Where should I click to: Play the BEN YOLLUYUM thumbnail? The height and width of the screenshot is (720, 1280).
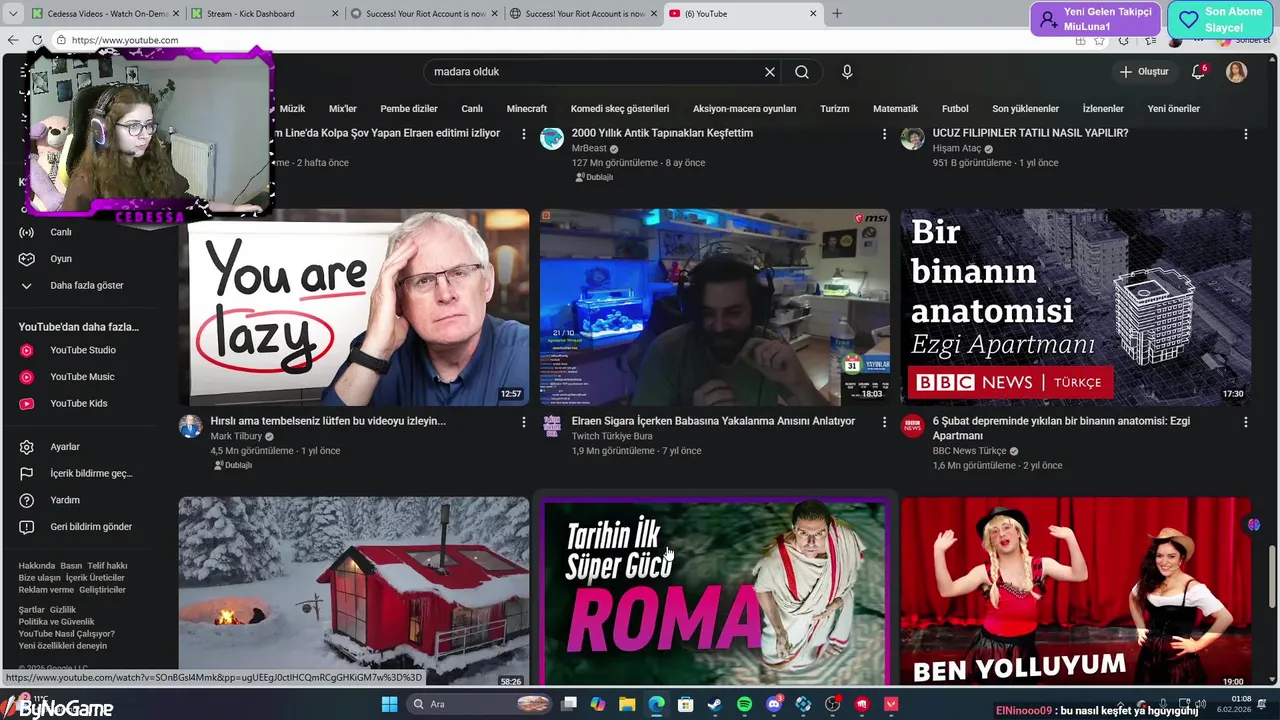coord(1076,592)
